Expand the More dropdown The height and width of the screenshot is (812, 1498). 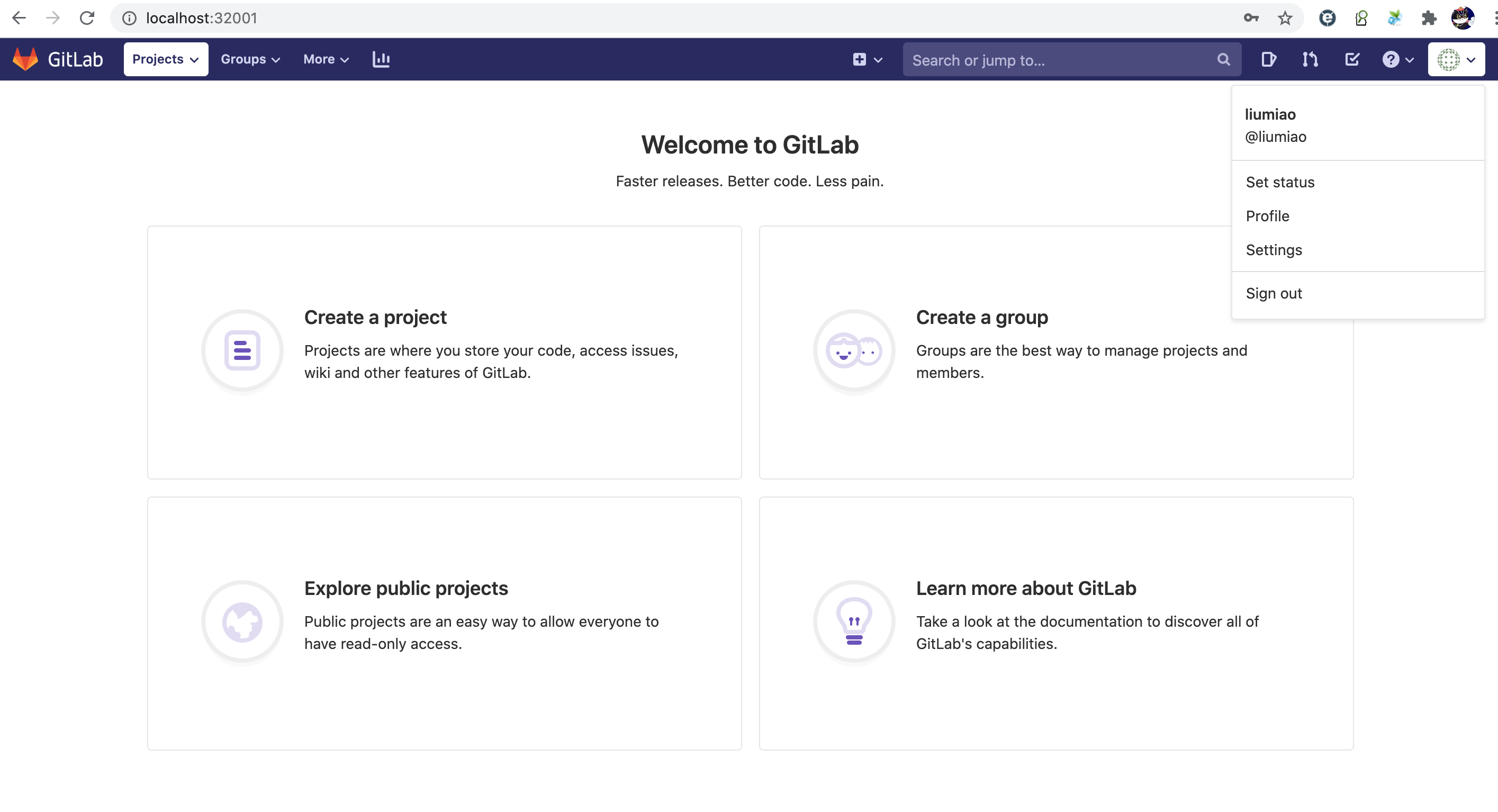pyautogui.click(x=326, y=59)
